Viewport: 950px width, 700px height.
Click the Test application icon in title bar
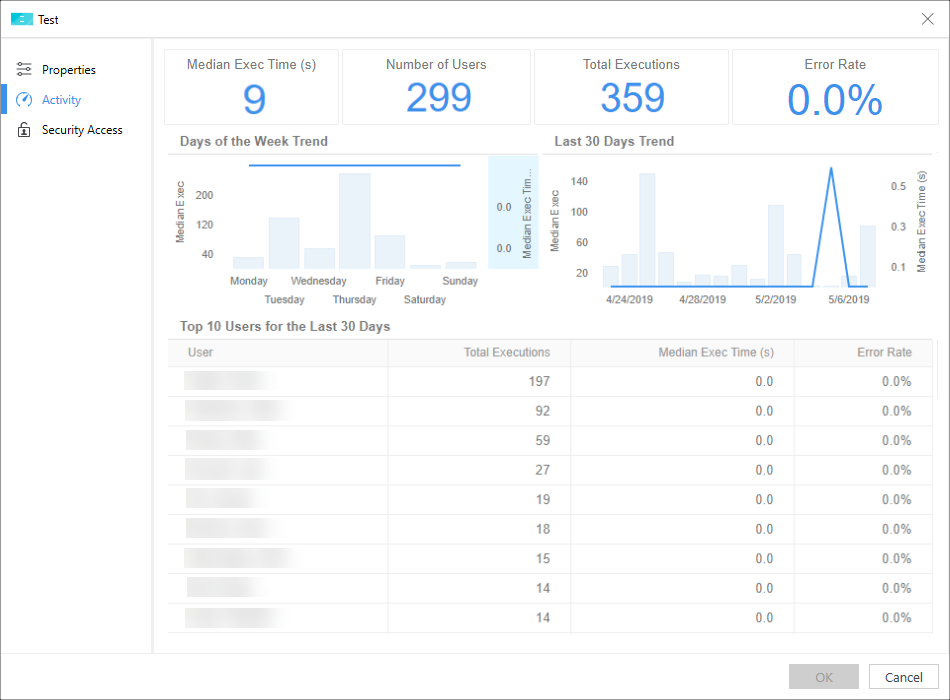click(22, 19)
